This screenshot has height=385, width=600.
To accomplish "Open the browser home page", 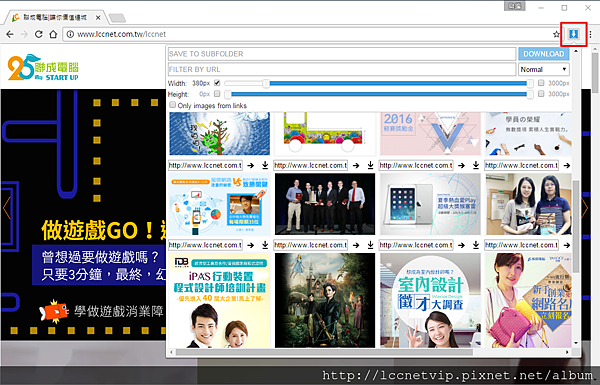I will [x=53, y=34].
